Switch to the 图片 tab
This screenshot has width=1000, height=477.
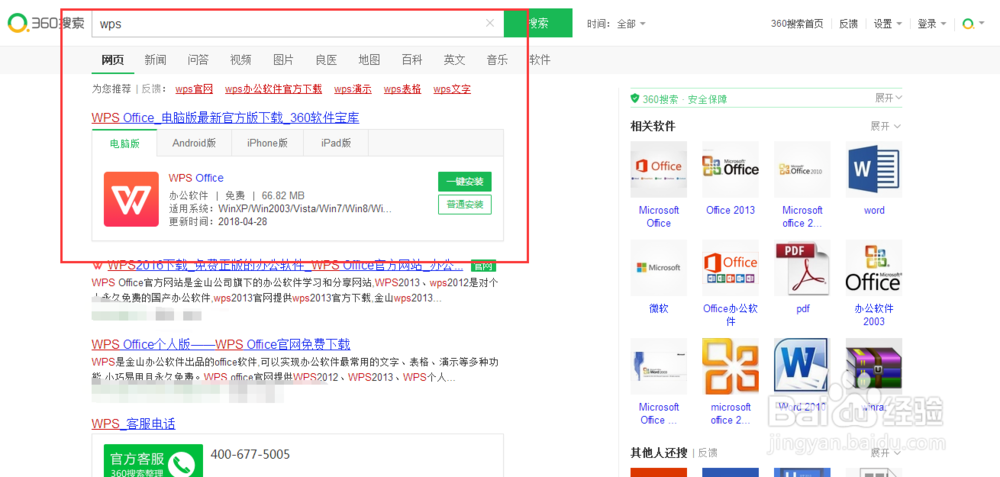283,60
